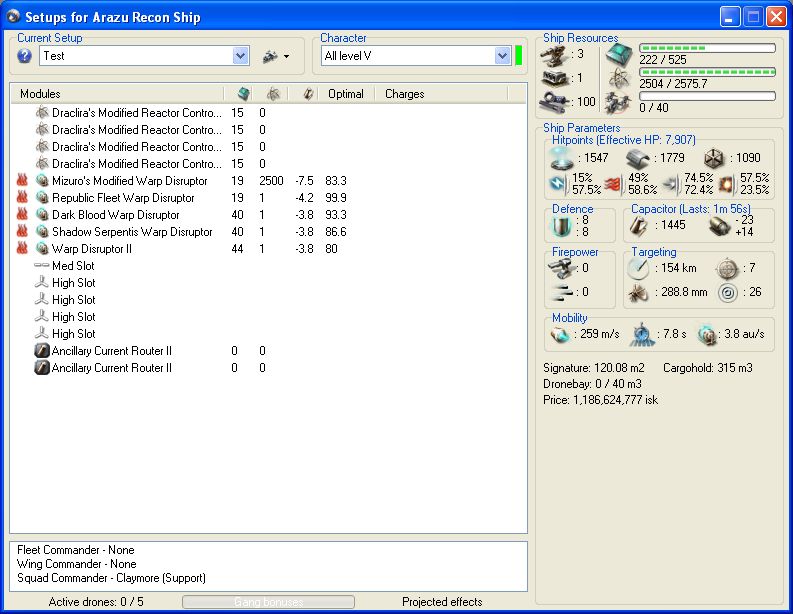Select the first Ancillary Current Router II row
Image resolution: width=793 pixels, height=614 pixels.
pyautogui.click(x=268, y=350)
